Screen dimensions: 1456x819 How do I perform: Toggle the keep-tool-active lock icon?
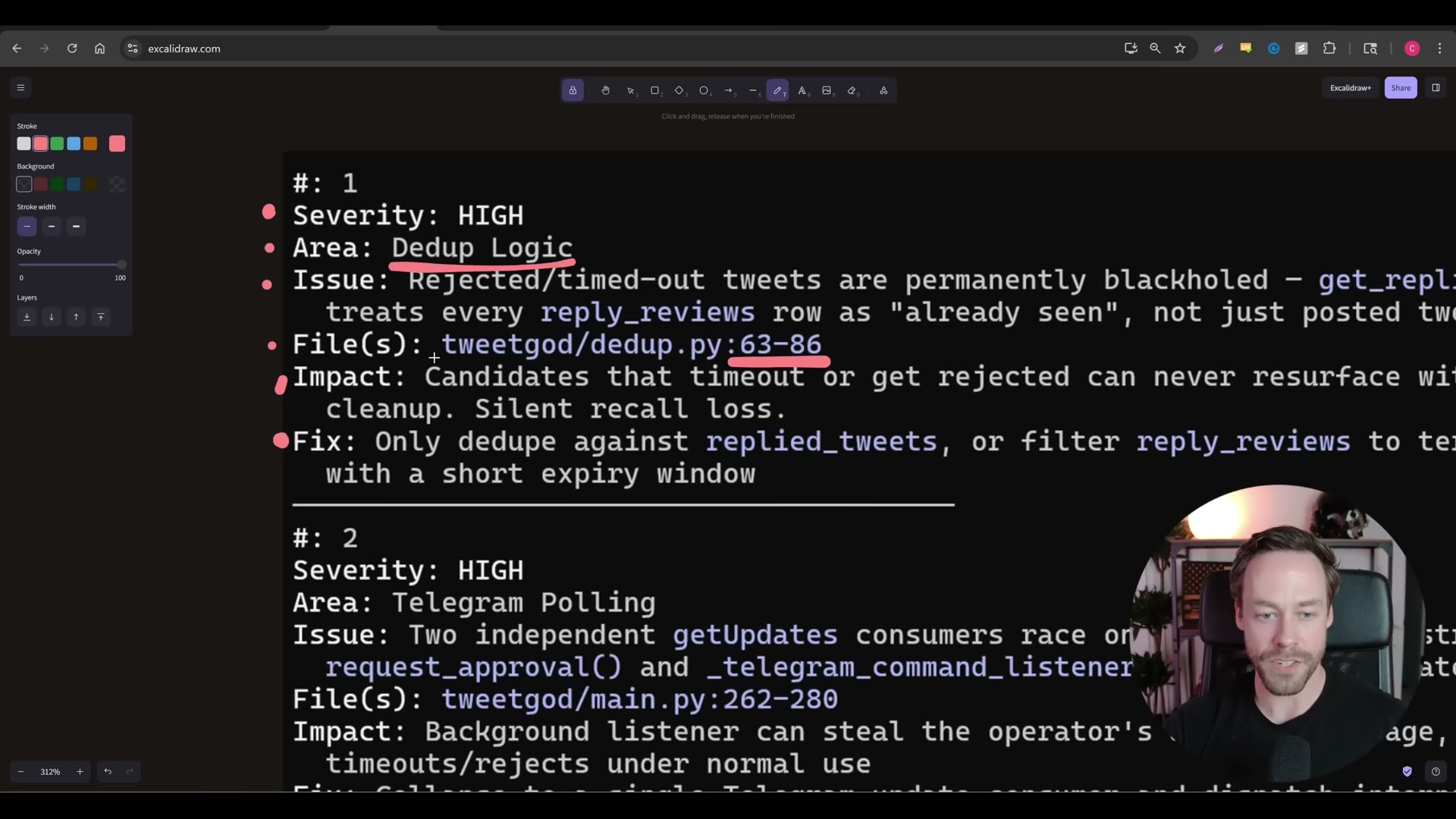click(573, 90)
